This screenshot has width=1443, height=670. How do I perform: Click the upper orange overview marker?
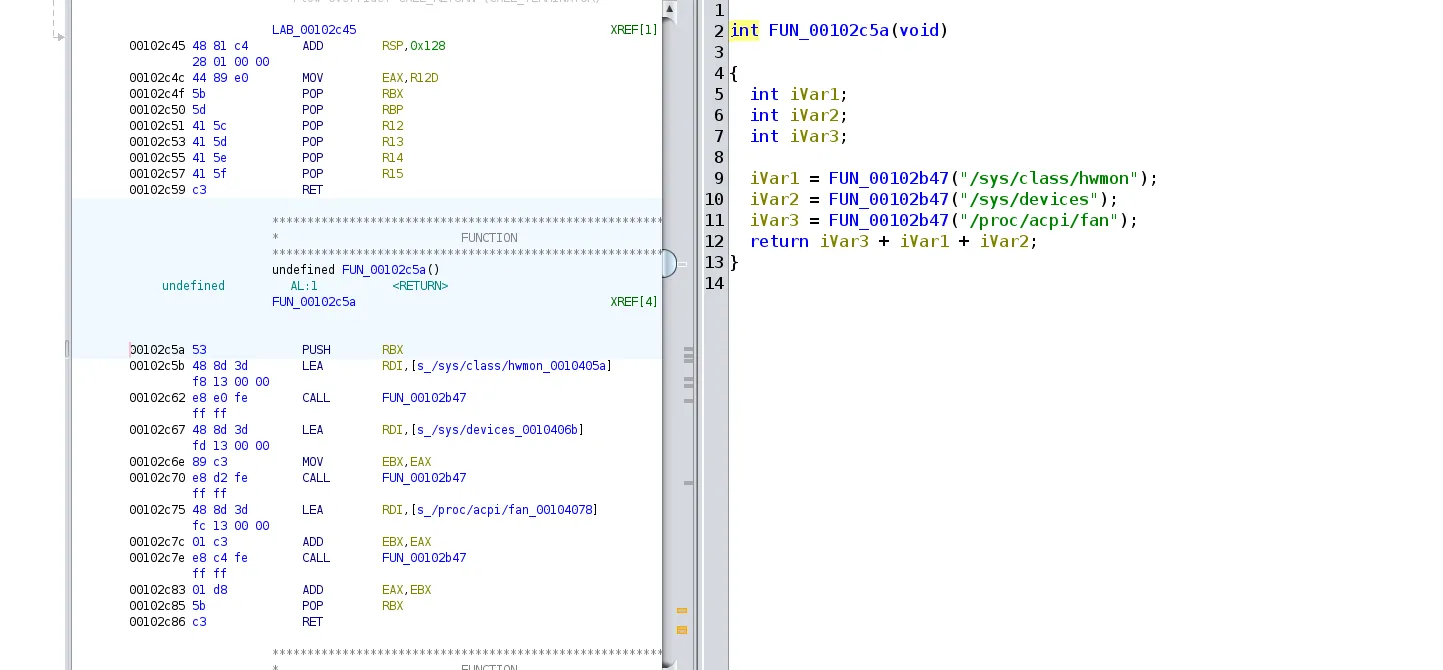click(x=682, y=610)
